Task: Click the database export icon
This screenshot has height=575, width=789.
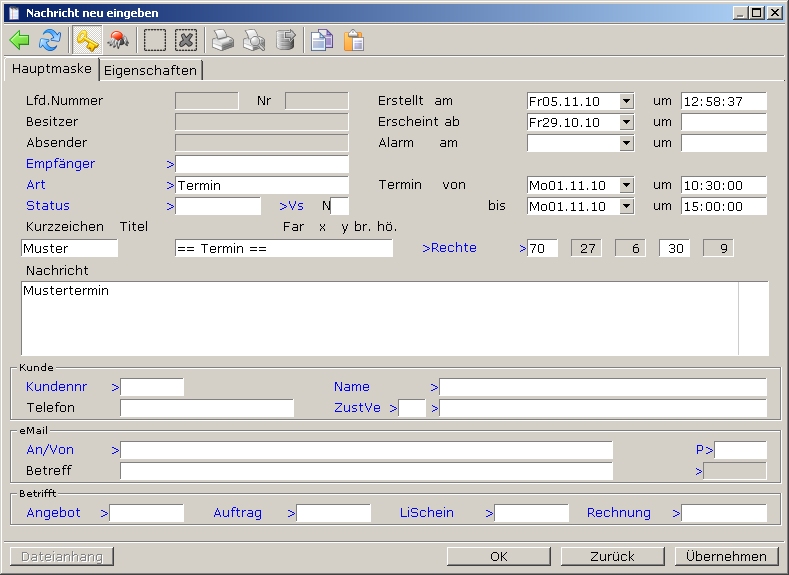Action: point(286,40)
